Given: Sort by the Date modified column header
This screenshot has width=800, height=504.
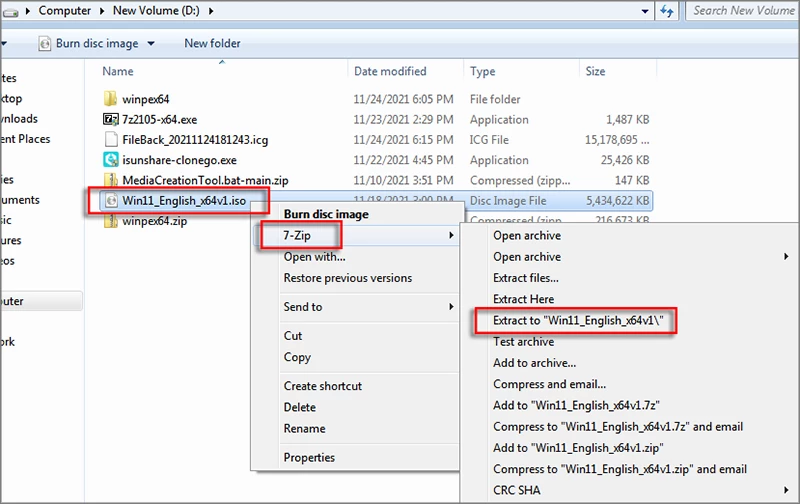Looking at the screenshot, I should pyautogui.click(x=390, y=71).
